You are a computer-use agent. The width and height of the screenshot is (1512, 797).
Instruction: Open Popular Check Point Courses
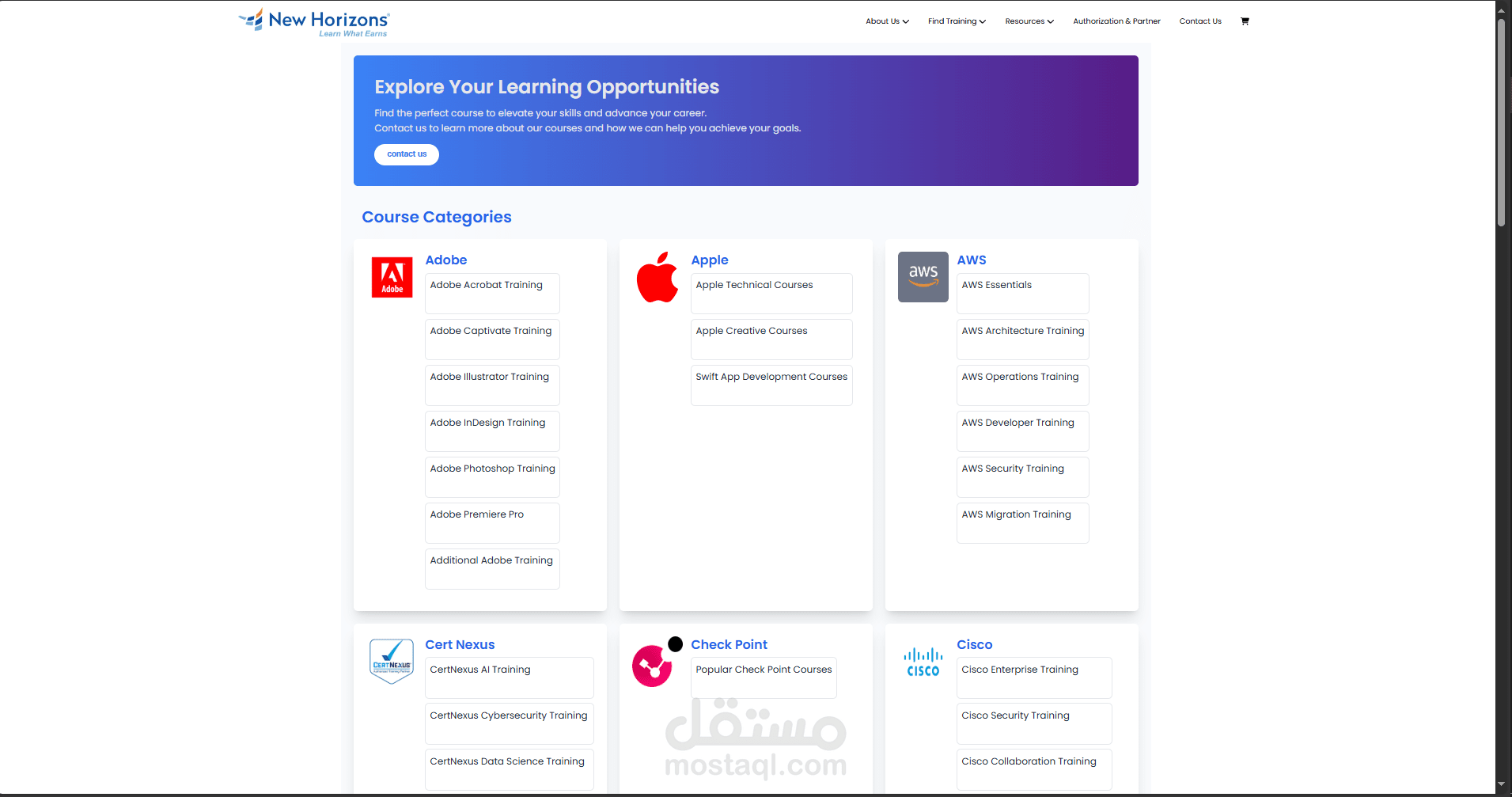764,678
